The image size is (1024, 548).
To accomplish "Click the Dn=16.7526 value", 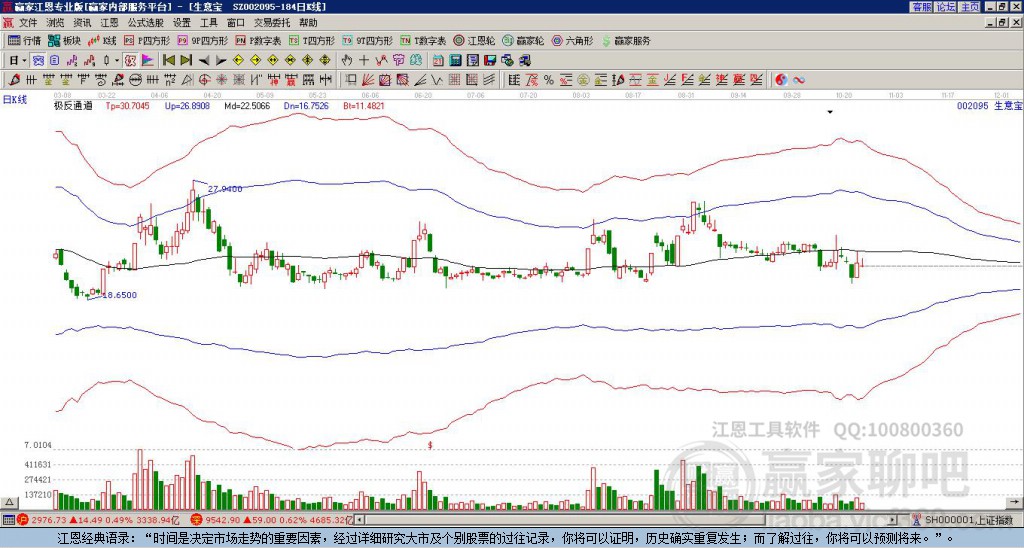I will click(306, 105).
